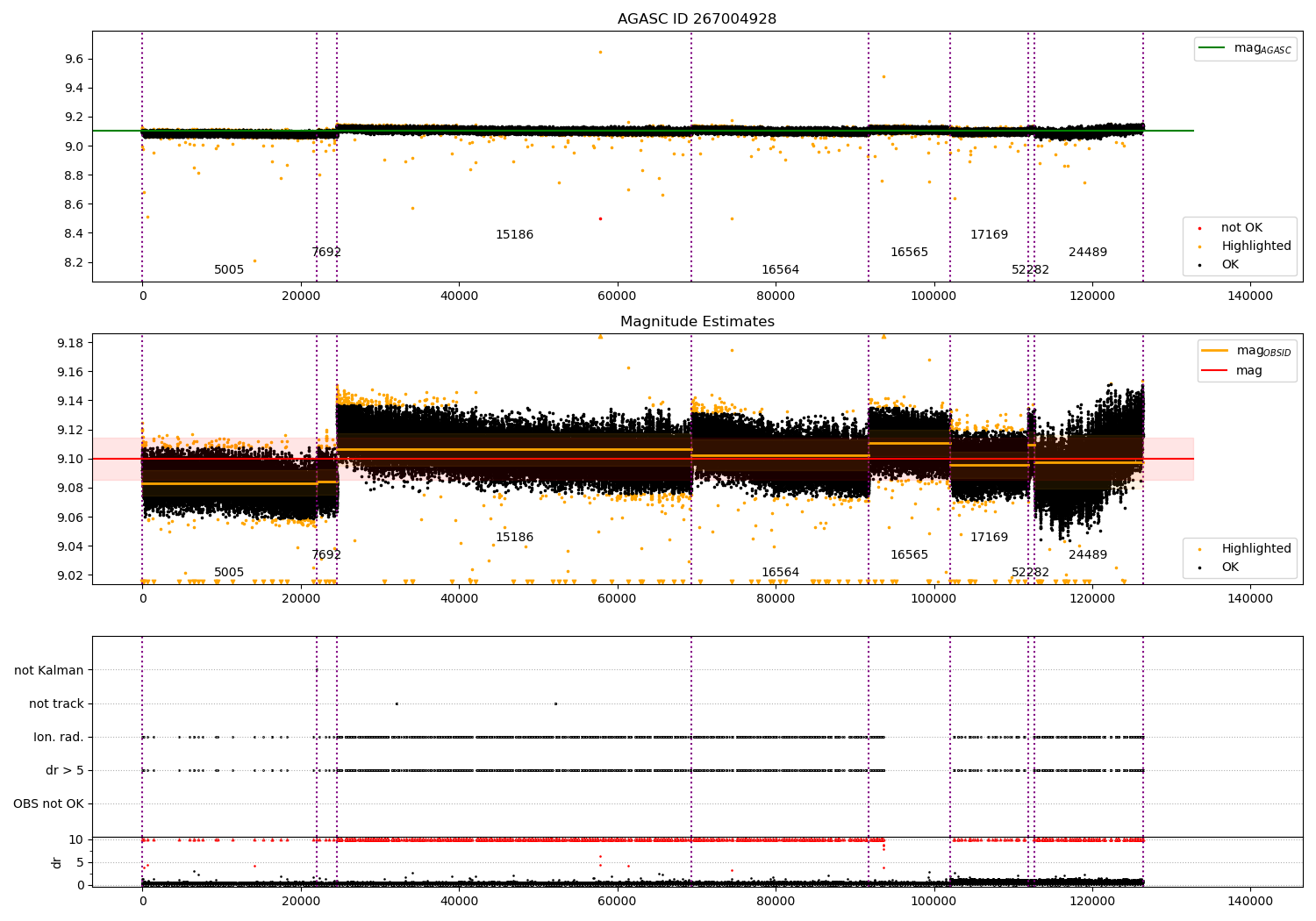The image size is (1316, 921).
Task: Click the 'OBS not OK' y-axis label
Action: (48, 803)
